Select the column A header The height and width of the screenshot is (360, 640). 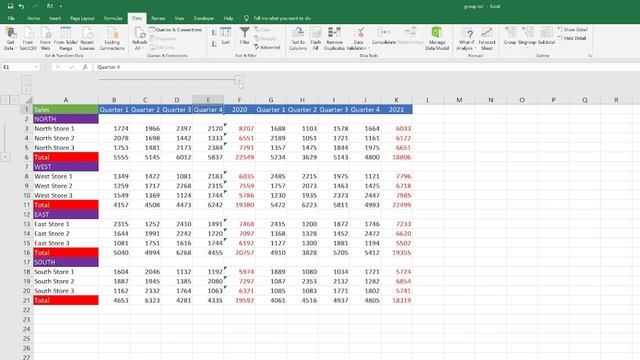[66, 100]
